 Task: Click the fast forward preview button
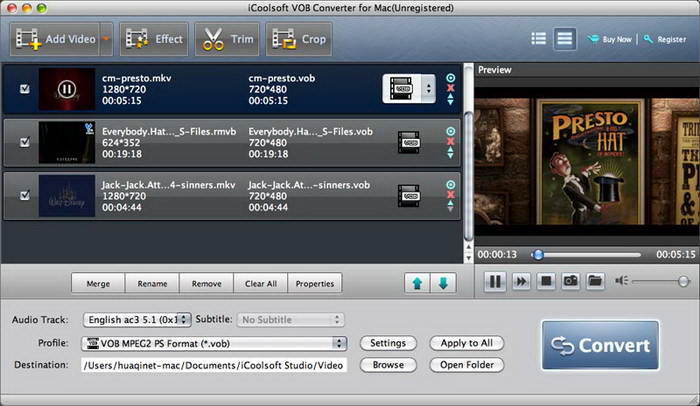tap(521, 281)
